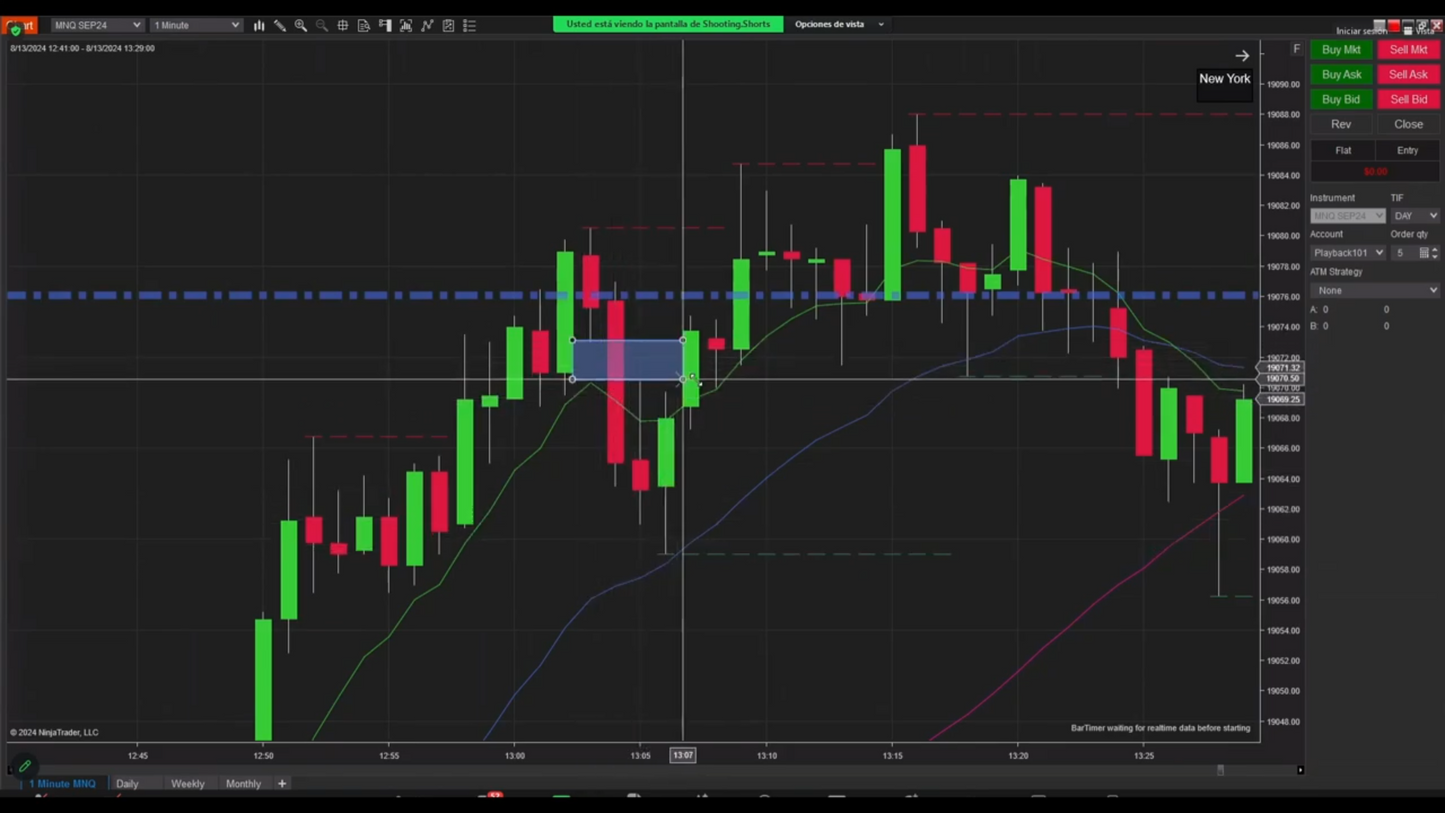Click the Sell Bid button
The height and width of the screenshot is (813, 1445).
tap(1408, 100)
